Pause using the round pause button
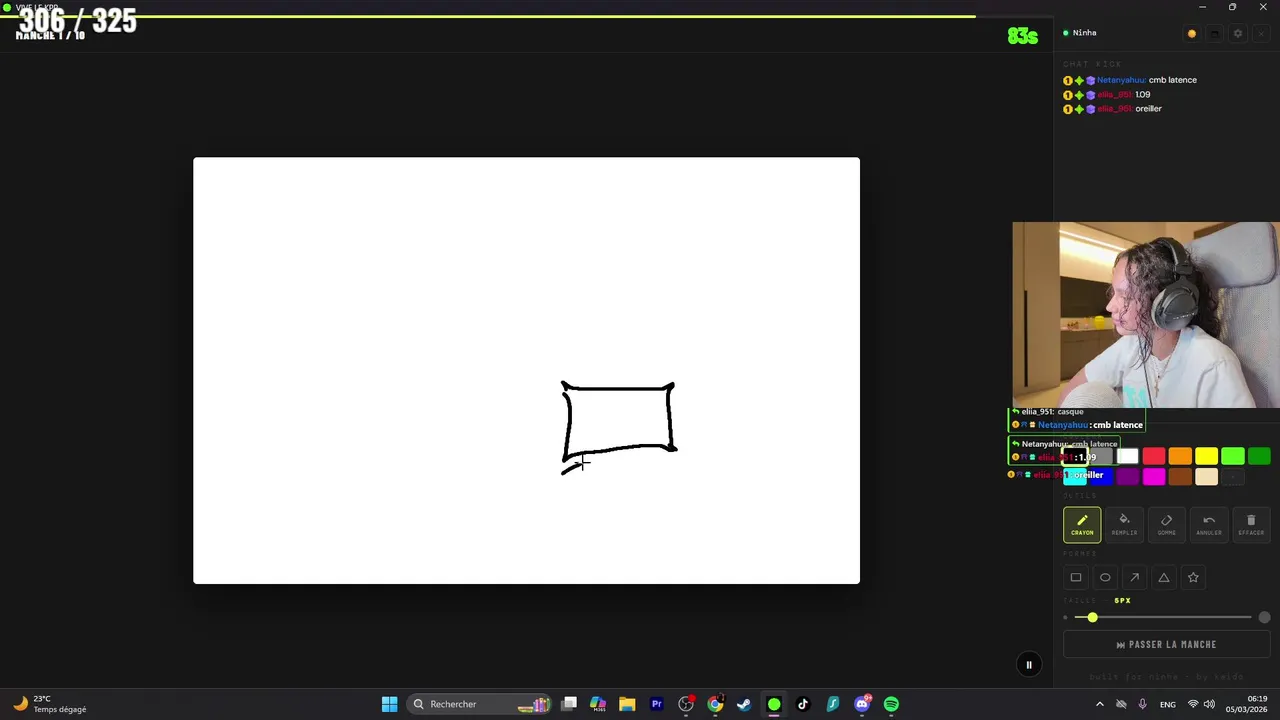Viewport: 1280px width, 720px height. pos(1029,665)
